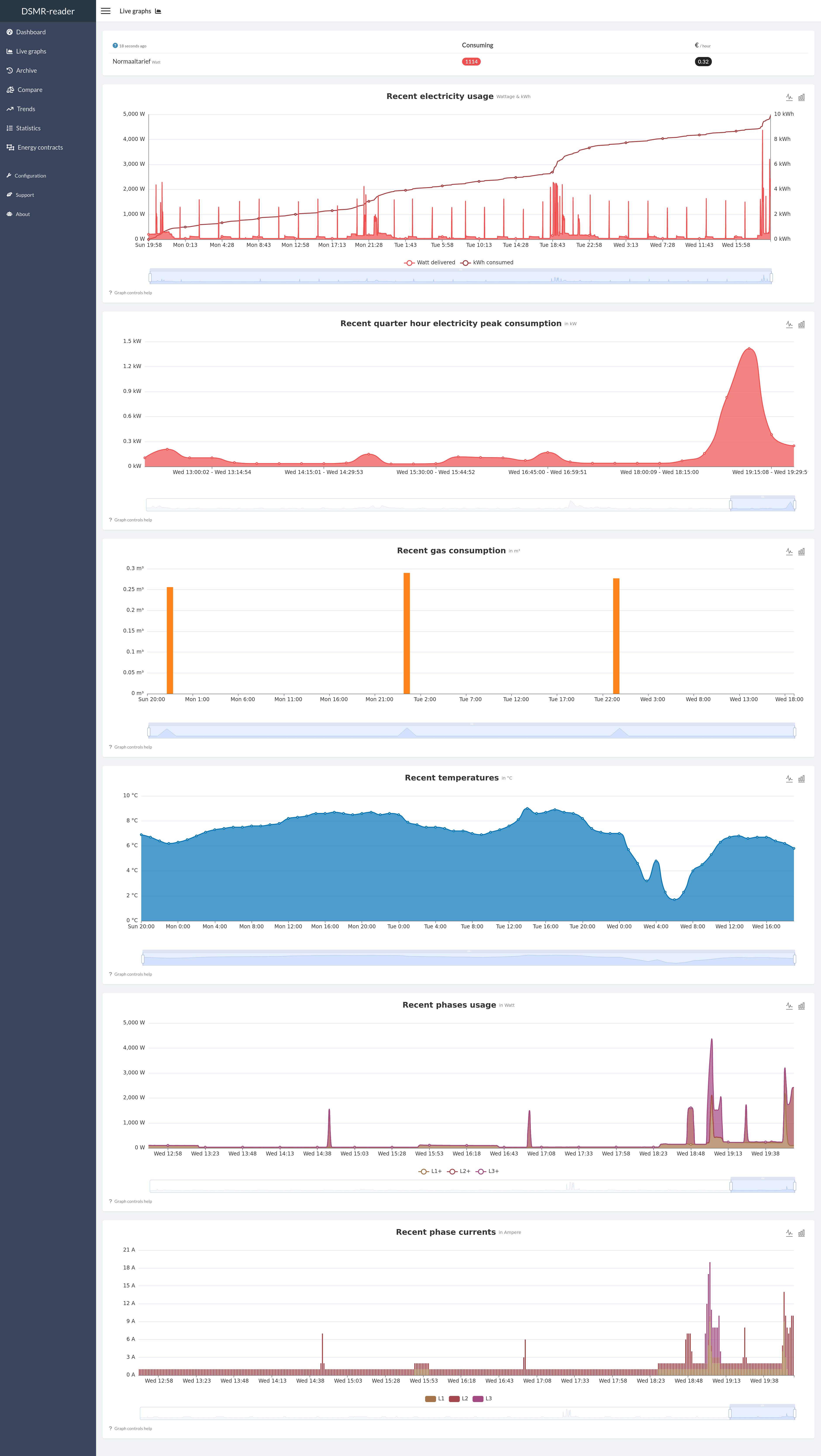Click the 'Consuming' column header
The width and height of the screenshot is (821, 1456).
pos(478,45)
